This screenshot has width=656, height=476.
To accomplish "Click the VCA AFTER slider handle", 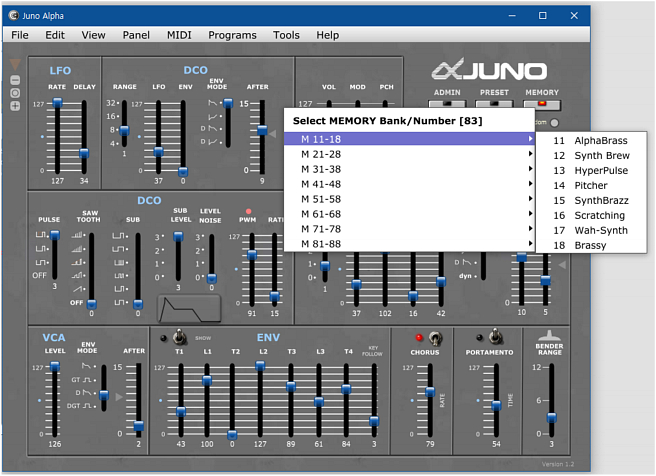I will click(x=138, y=426).
